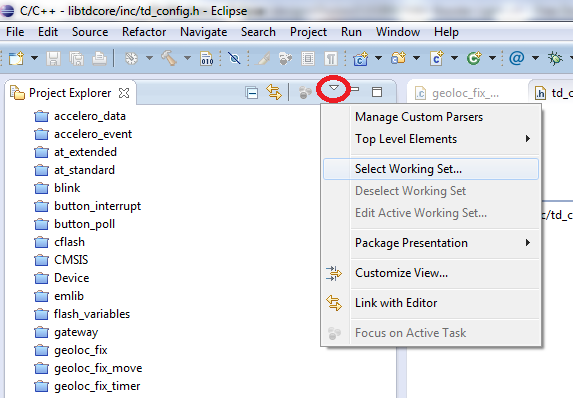This screenshot has height=398, width=573.
Task: Close the Project Explorer tab
Action: [124, 93]
